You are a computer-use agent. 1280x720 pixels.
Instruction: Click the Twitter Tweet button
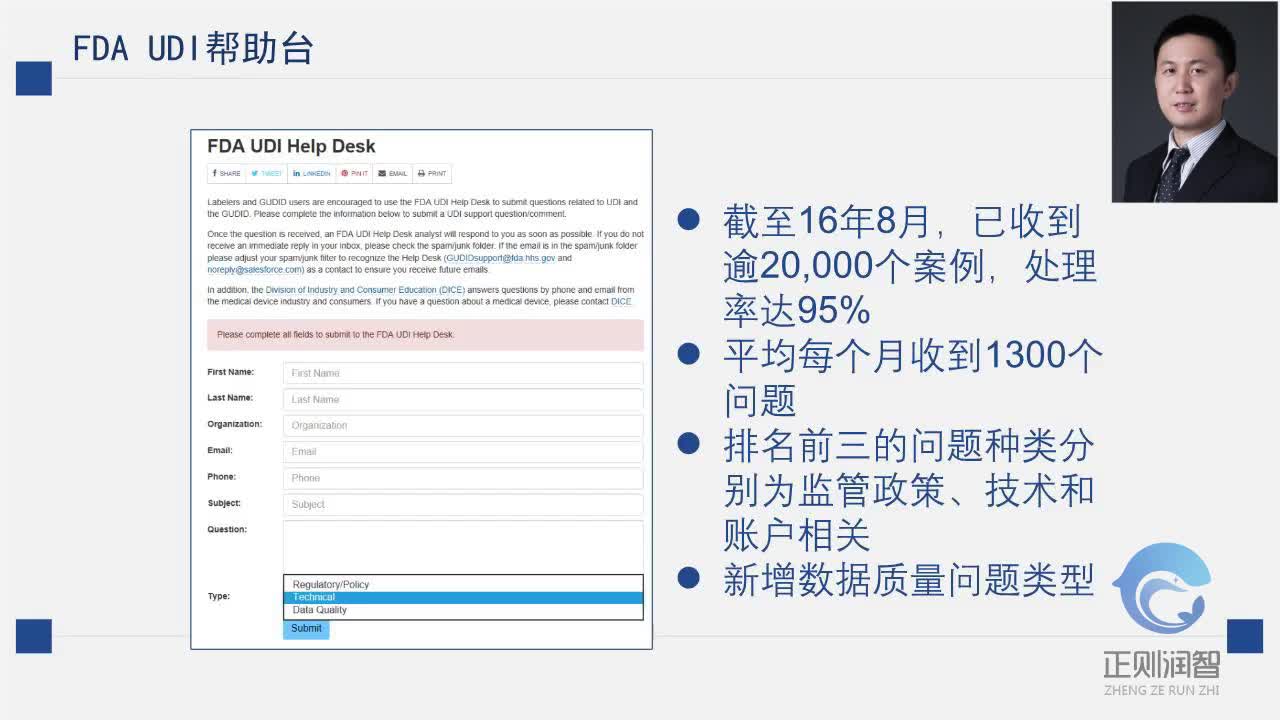[x=267, y=174]
